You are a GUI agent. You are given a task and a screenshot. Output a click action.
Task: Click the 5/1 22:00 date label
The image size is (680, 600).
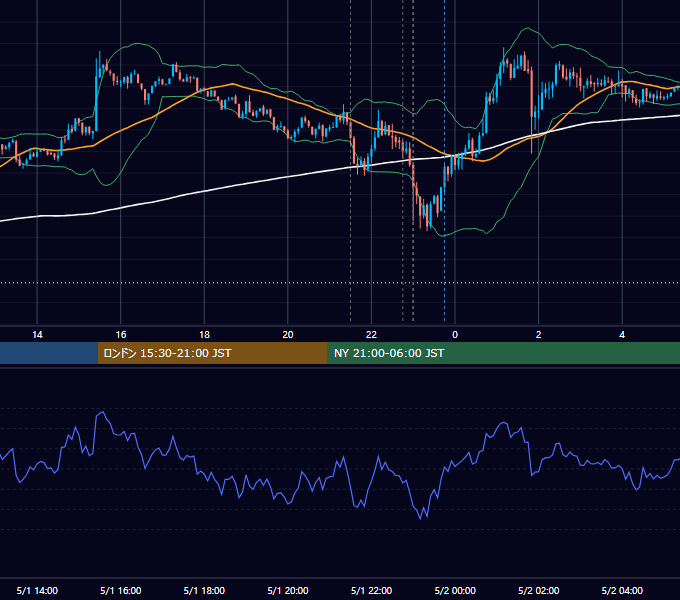click(371, 590)
